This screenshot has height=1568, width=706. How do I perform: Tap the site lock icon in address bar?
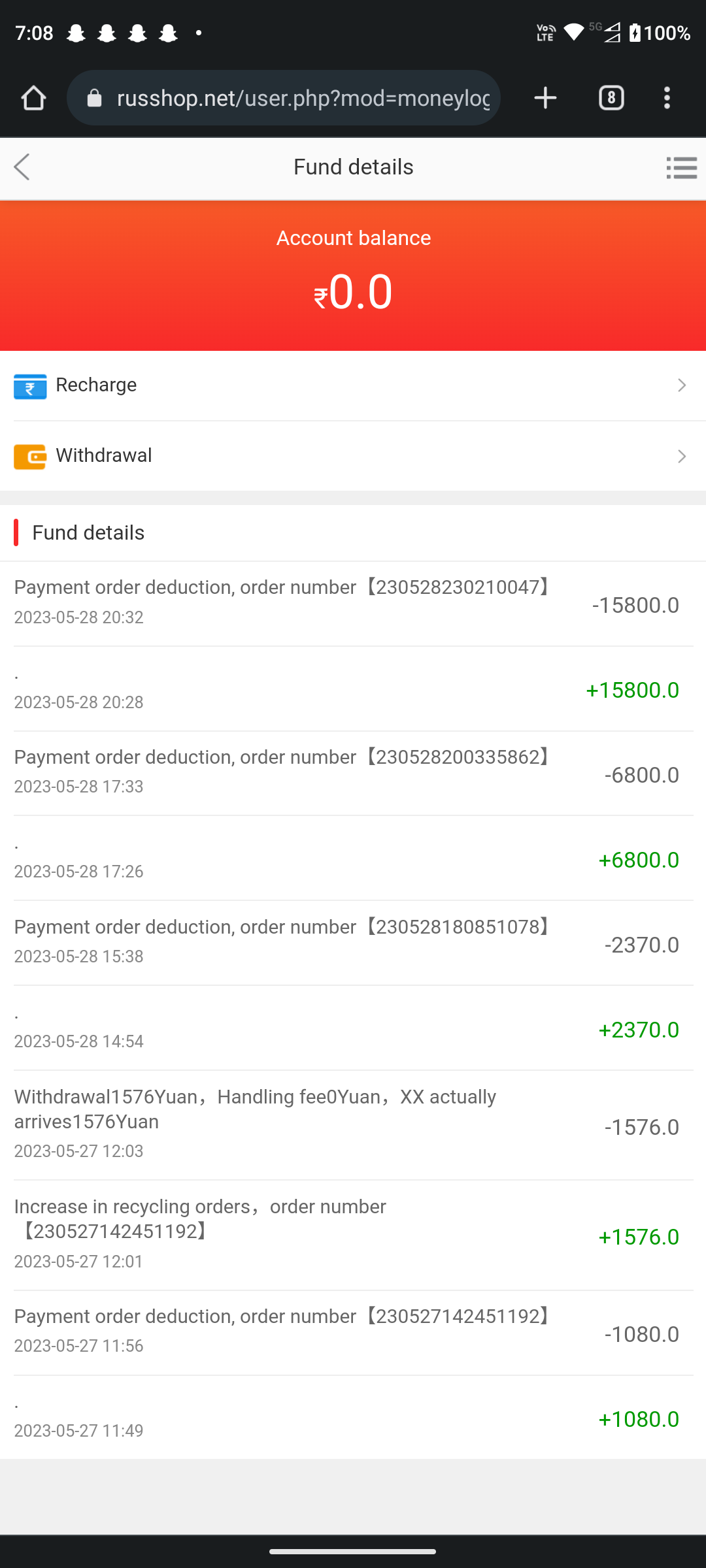[x=95, y=98]
